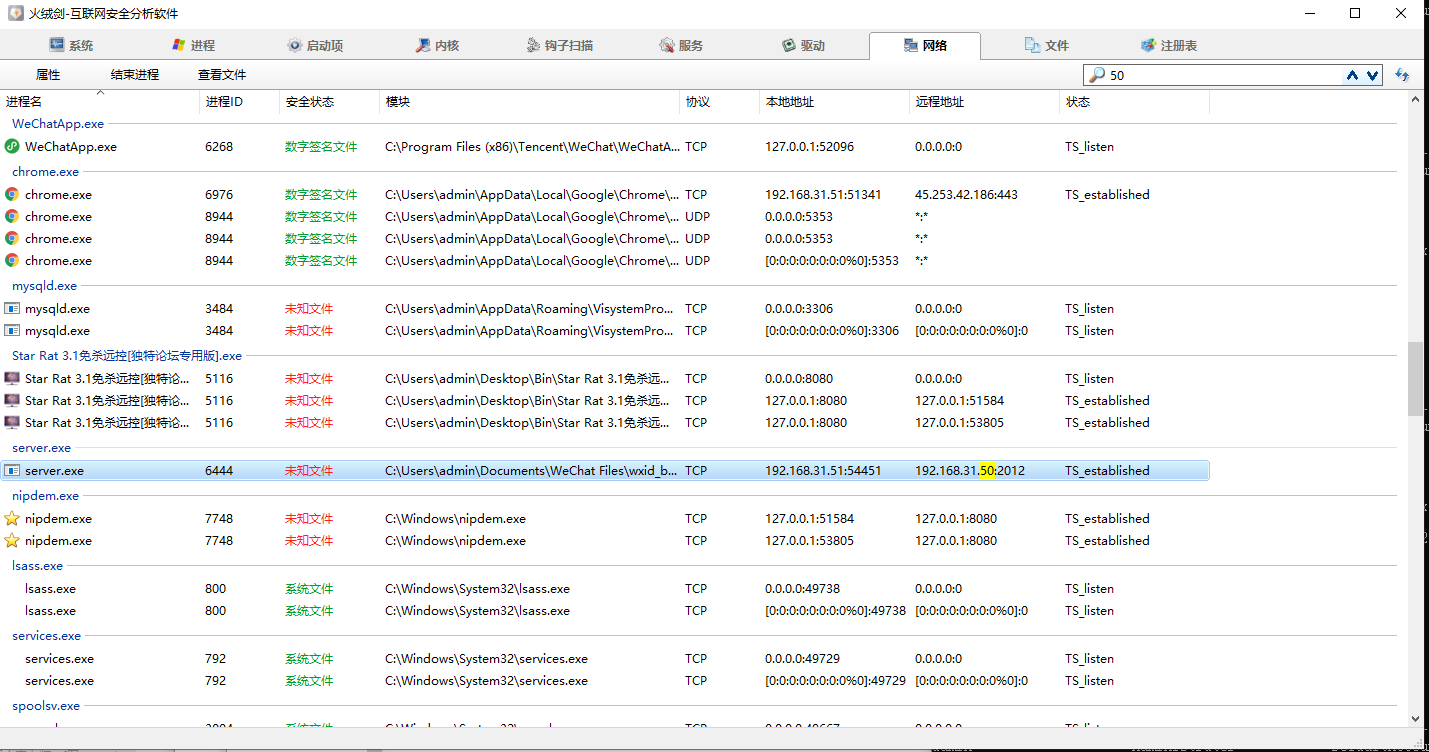Click the nipdem.exe group header
The width and height of the screenshot is (1429, 752).
(45, 496)
